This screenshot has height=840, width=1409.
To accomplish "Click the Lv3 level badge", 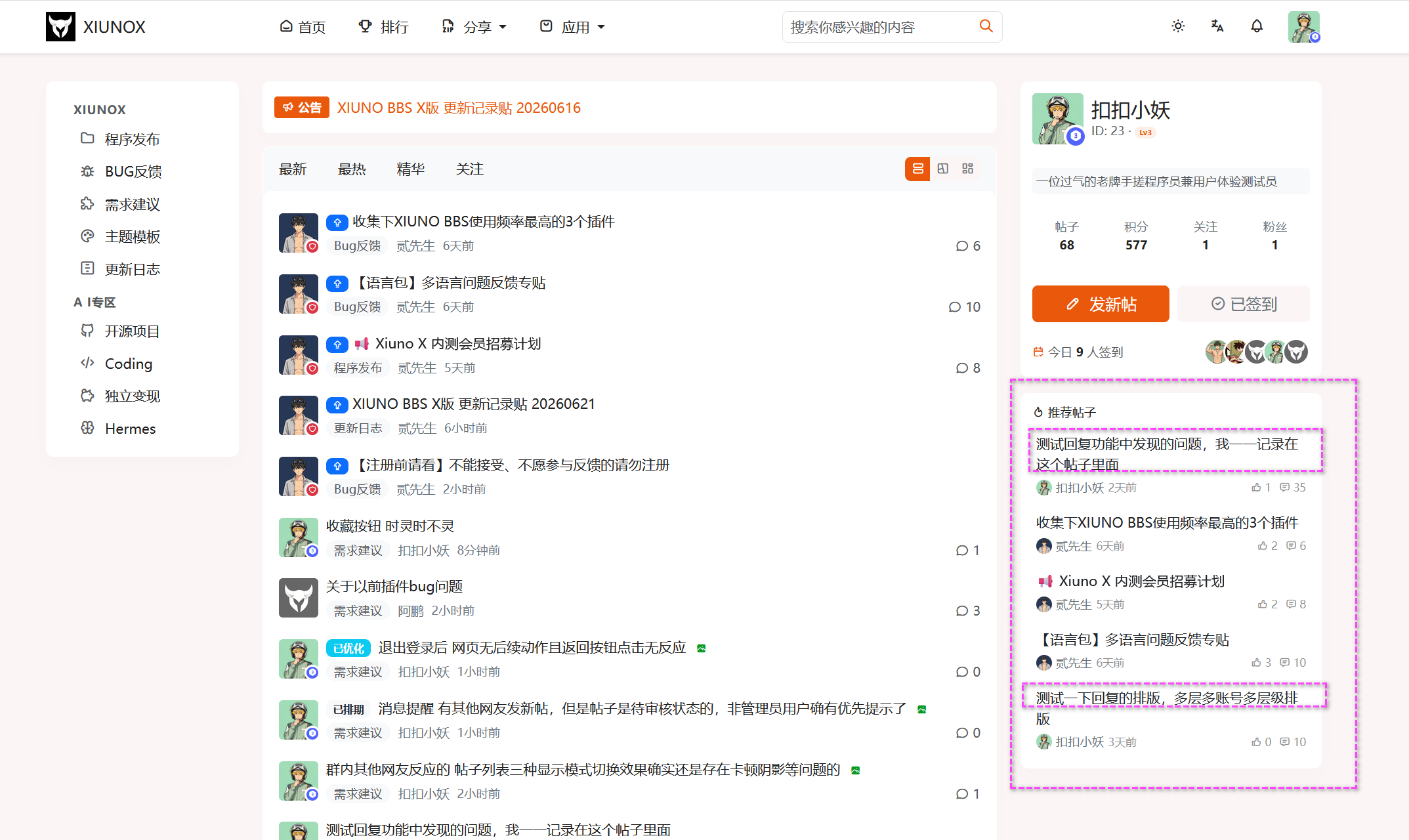I will pos(1145,133).
